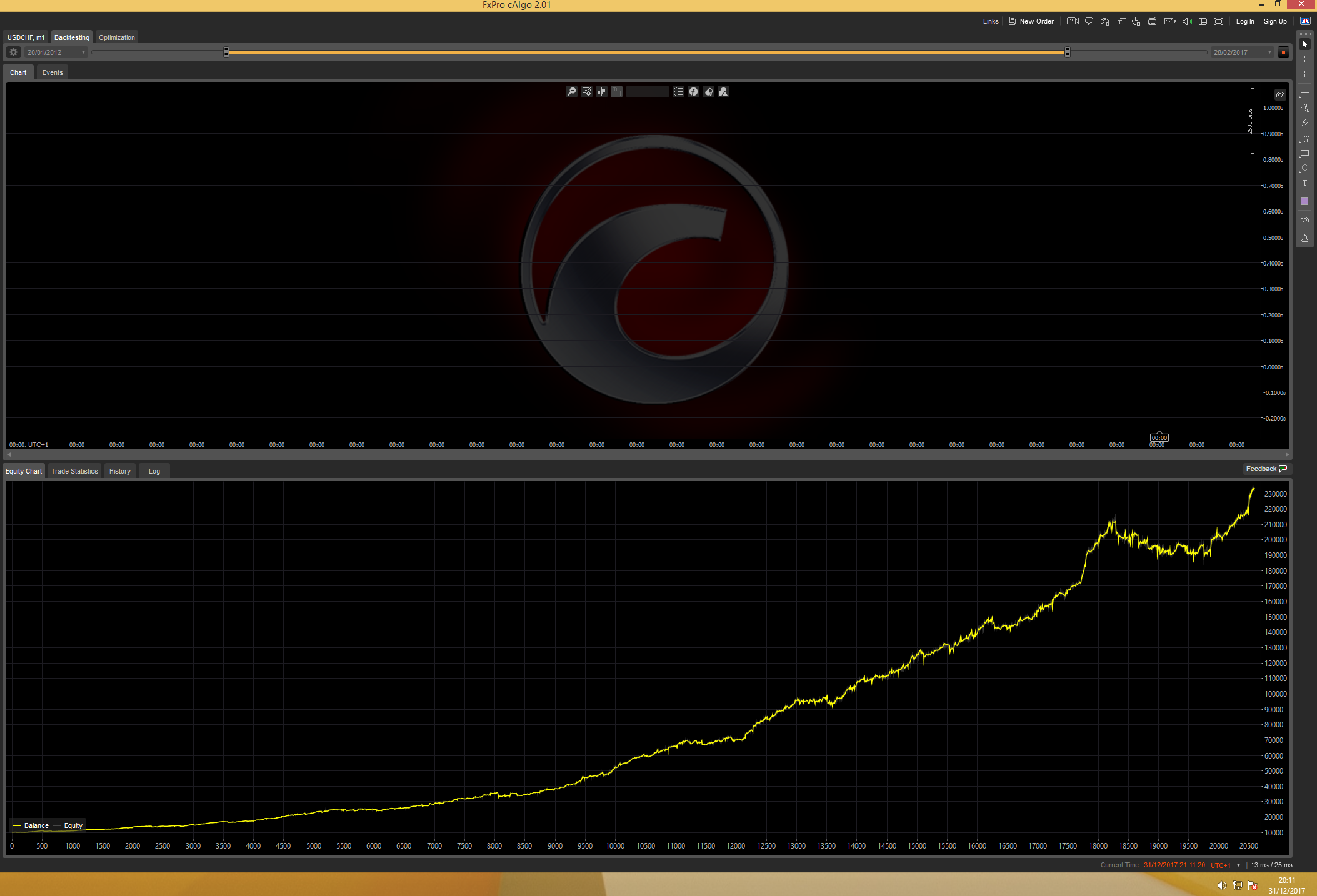This screenshot has height=896, width=1317.
Task: Open chart viewing options icon
Action: (x=586, y=92)
